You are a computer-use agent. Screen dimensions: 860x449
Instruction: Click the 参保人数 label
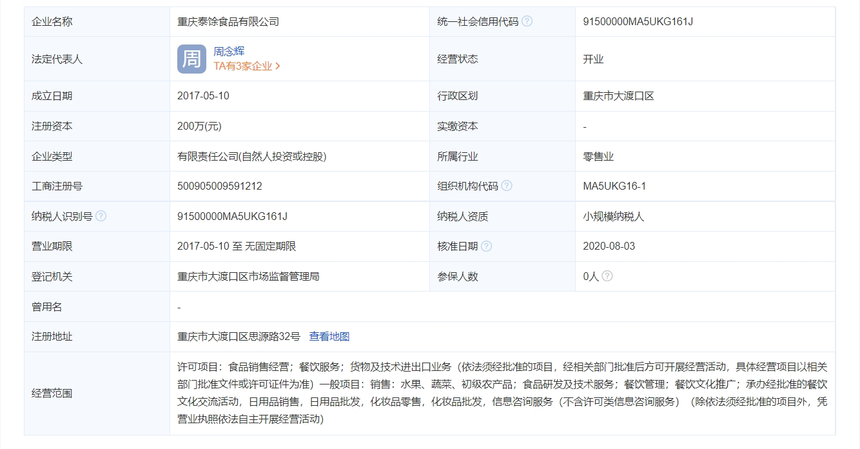(457, 276)
